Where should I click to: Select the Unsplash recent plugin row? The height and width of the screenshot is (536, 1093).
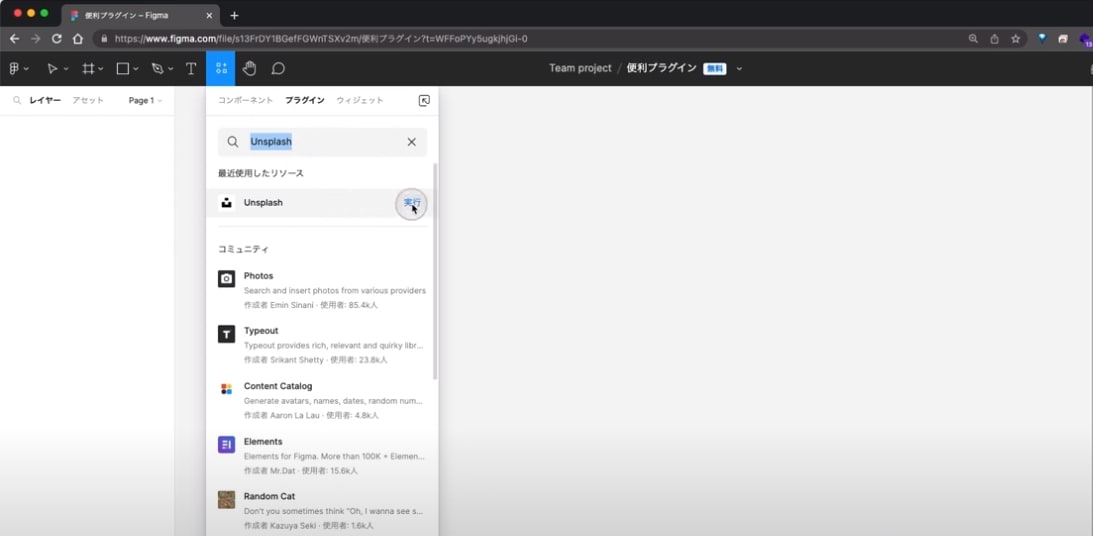(x=320, y=203)
